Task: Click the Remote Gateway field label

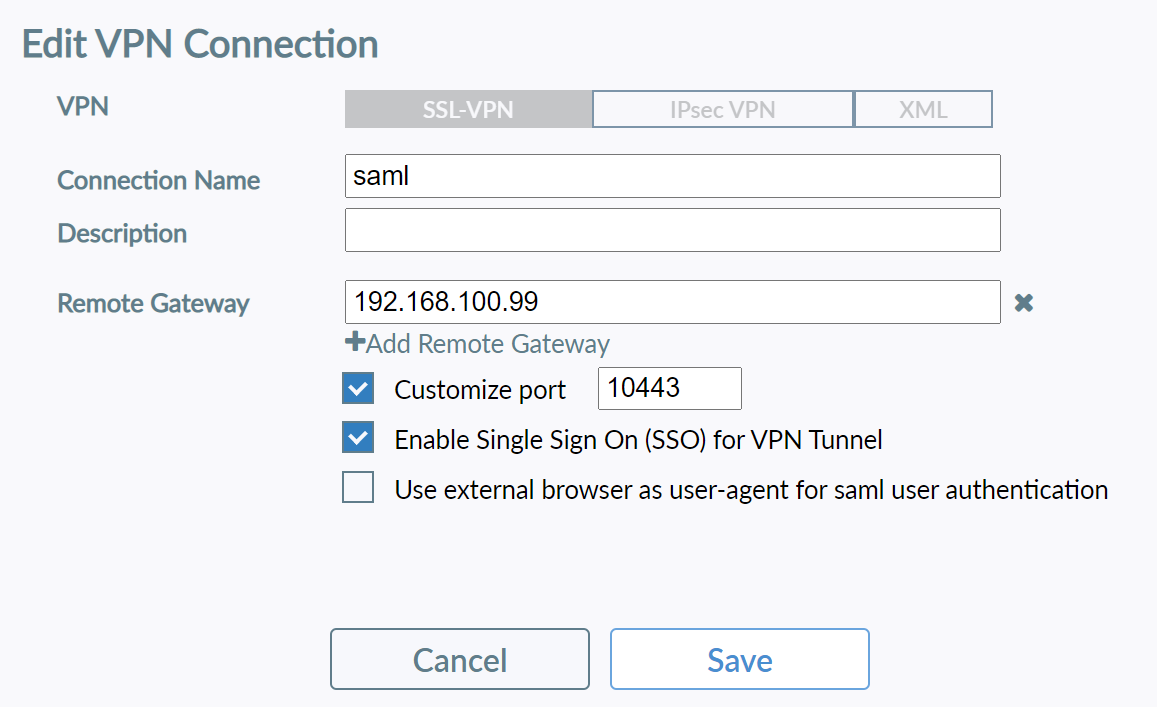Action: pos(153,303)
